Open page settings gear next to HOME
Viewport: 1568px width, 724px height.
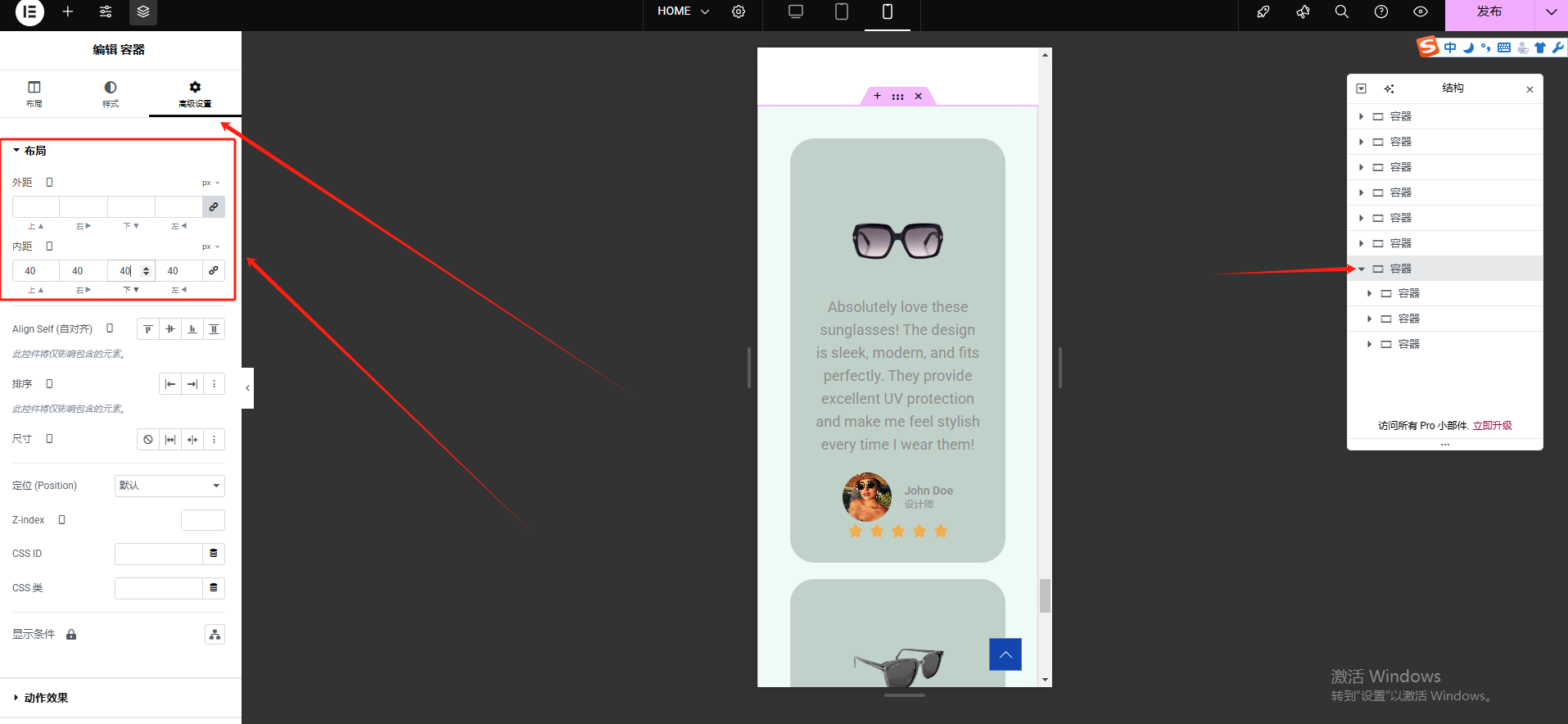click(x=739, y=11)
